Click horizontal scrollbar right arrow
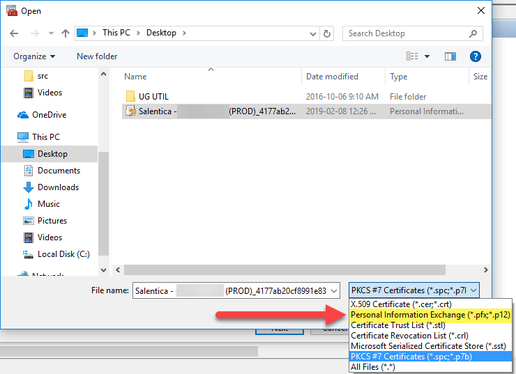 (x=486, y=270)
